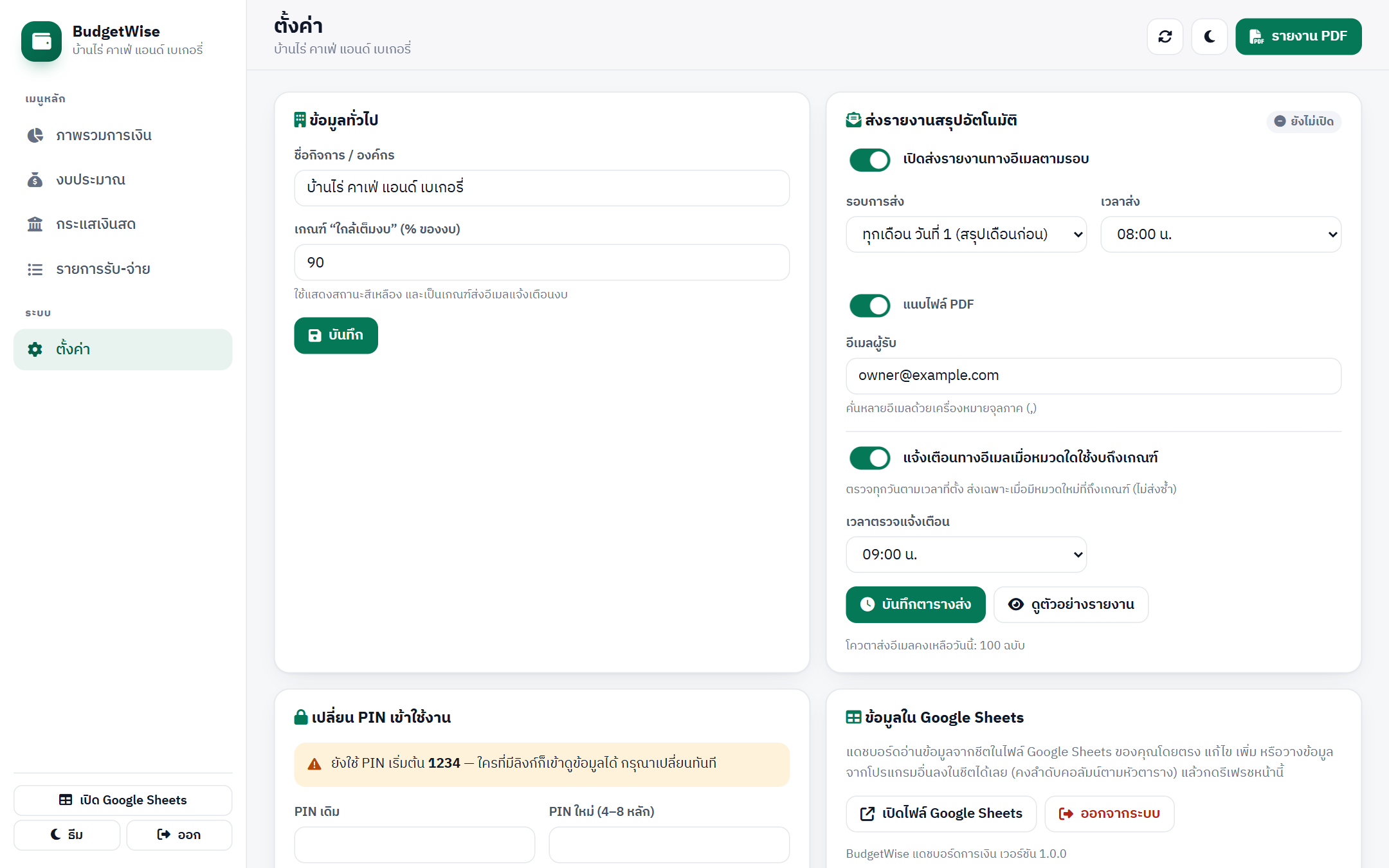The width and height of the screenshot is (1389, 868).
Task: Click the money bag icon for งบประมาณ
Action: click(x=35, y=179)
